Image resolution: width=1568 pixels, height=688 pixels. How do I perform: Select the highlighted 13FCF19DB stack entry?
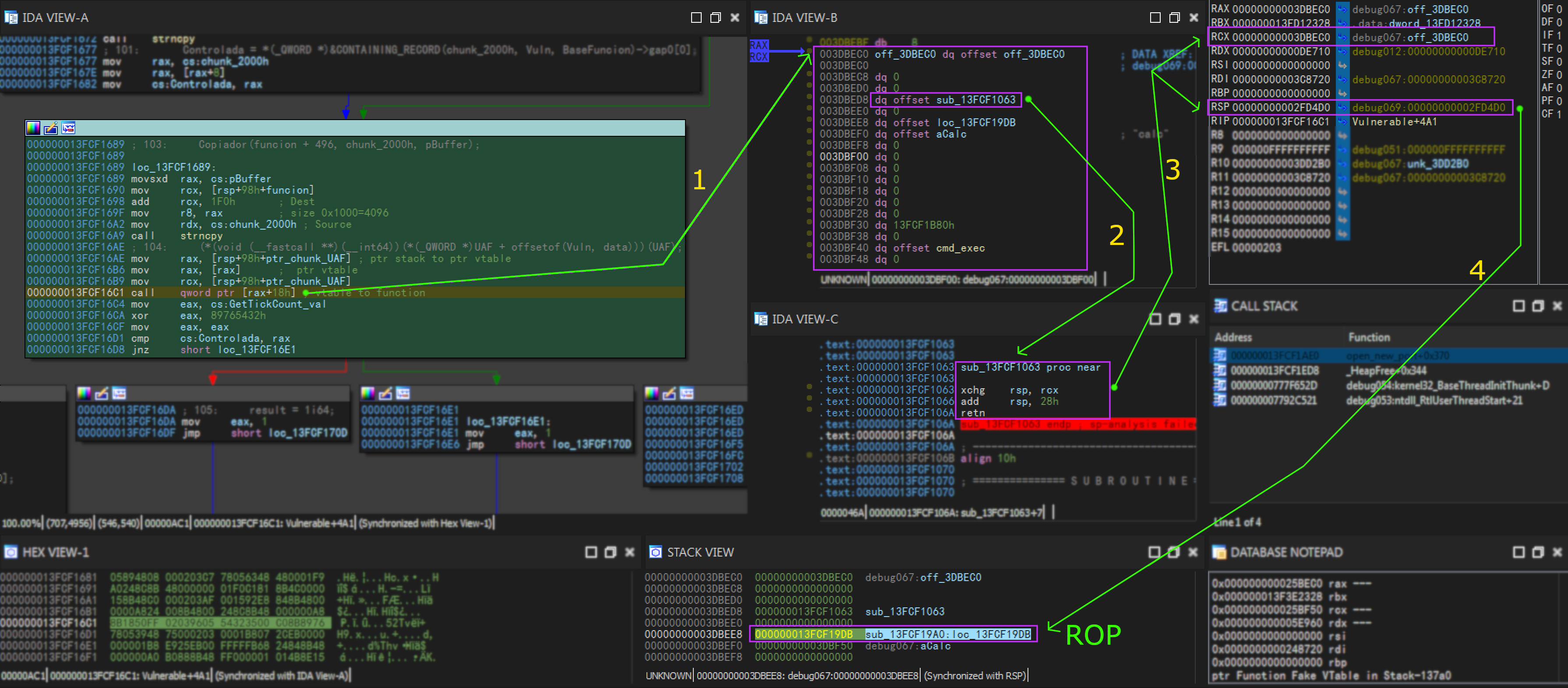pos(803,635)
